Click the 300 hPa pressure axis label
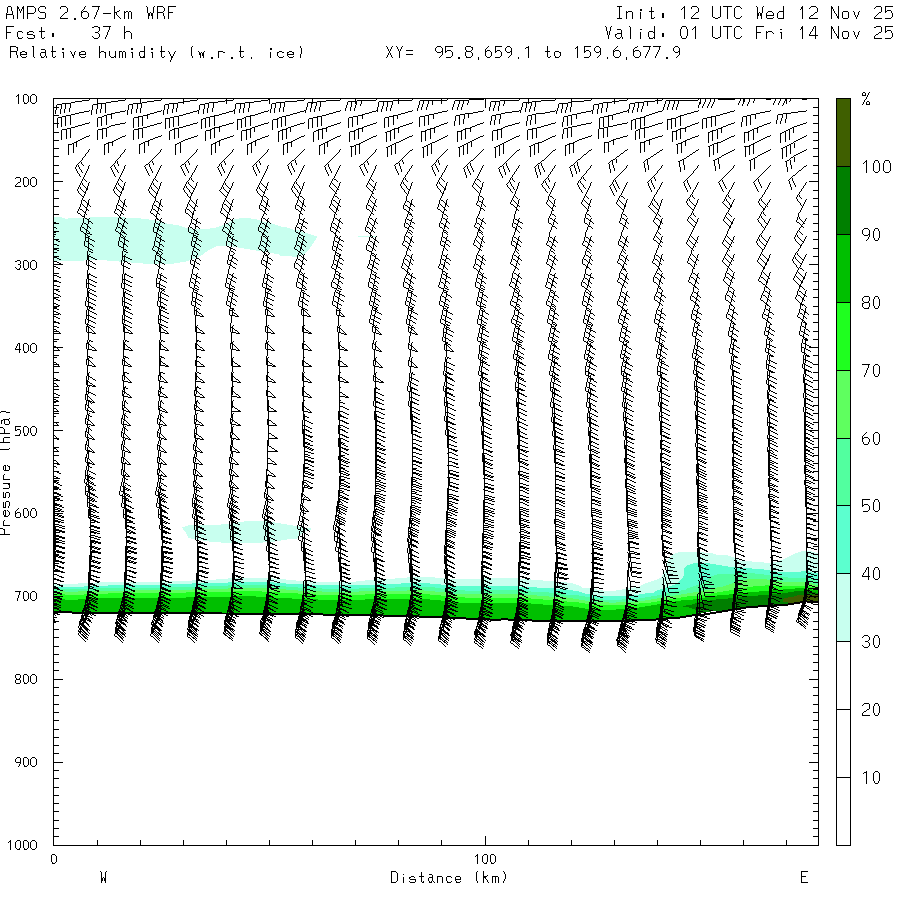 pyautogui.click(x=26, y=265)
